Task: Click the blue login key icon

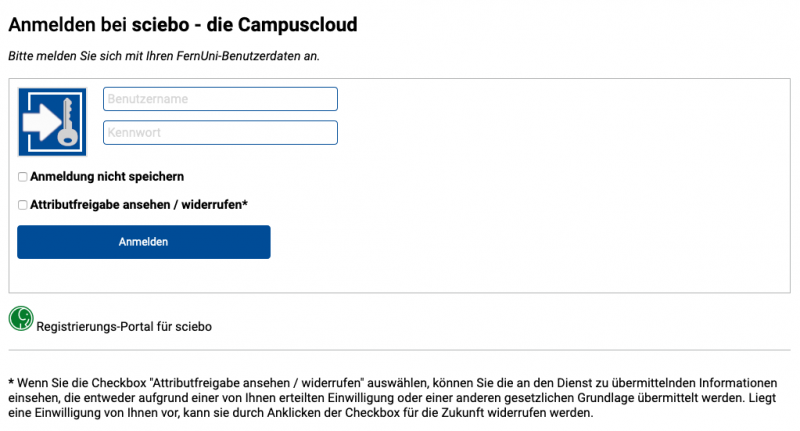Action: pos(52,122)
